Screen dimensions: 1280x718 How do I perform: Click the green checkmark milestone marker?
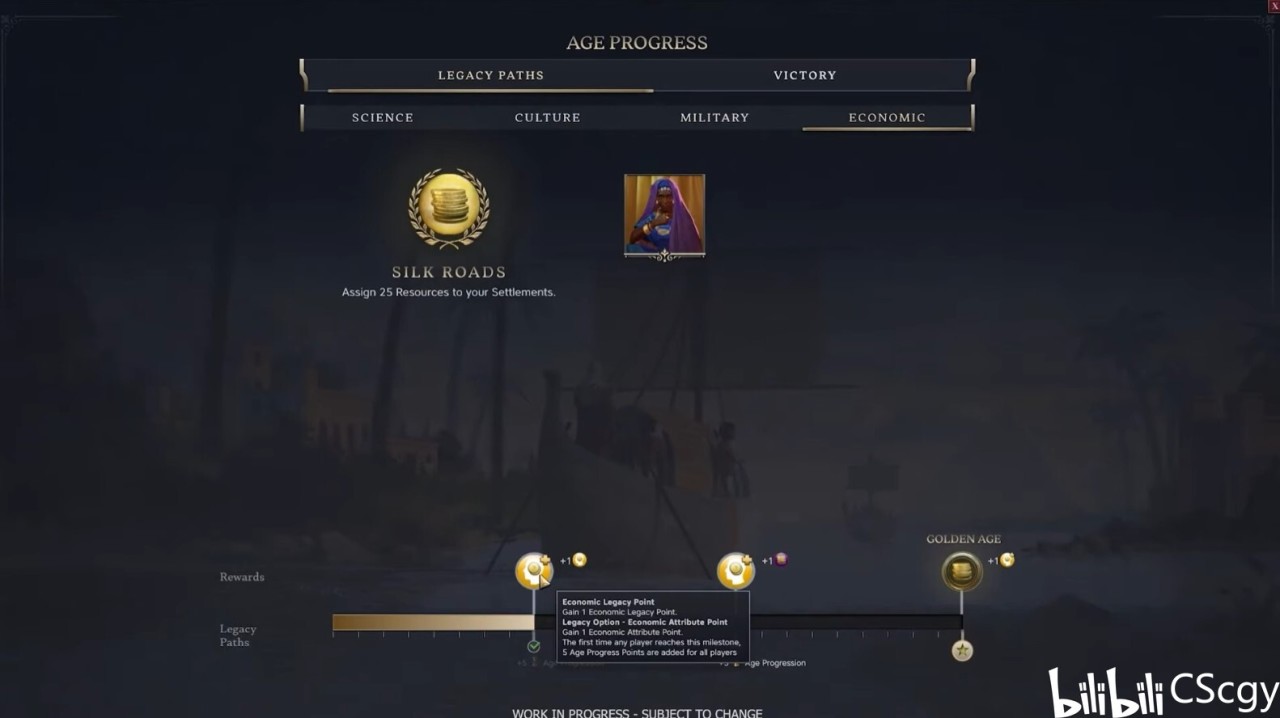pyautogui.click(x=534, y=646)
